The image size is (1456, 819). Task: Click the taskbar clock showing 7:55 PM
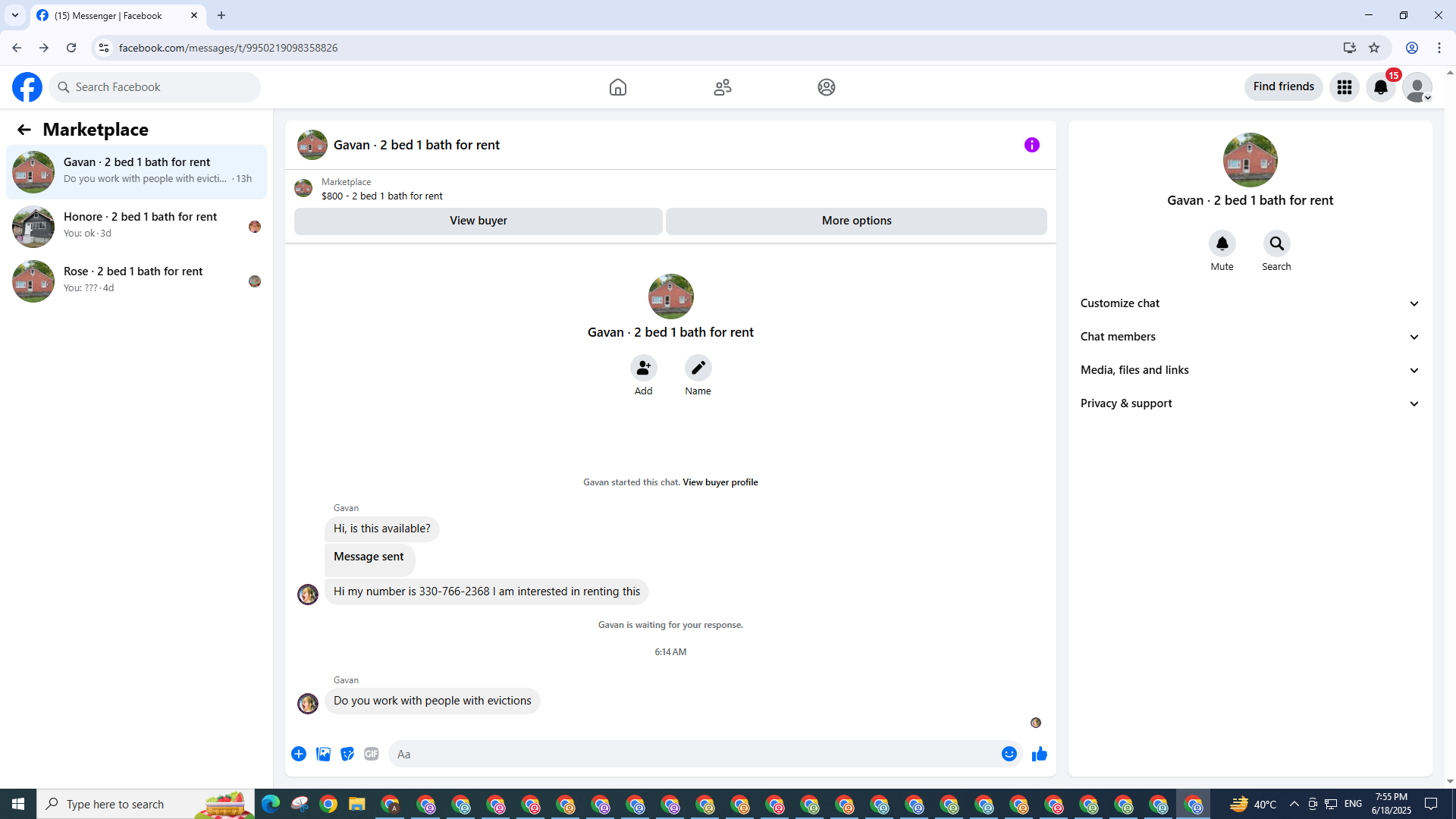[1392, 804]
